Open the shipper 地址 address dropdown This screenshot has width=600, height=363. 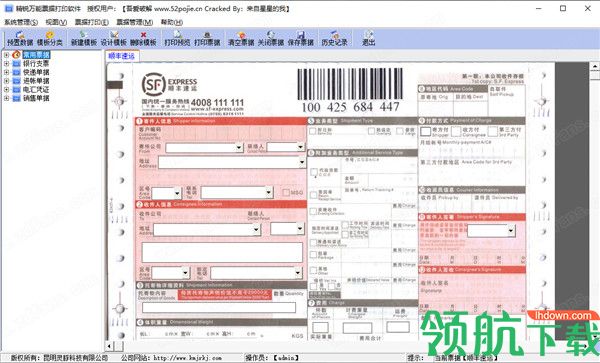(x=302, y=162)
